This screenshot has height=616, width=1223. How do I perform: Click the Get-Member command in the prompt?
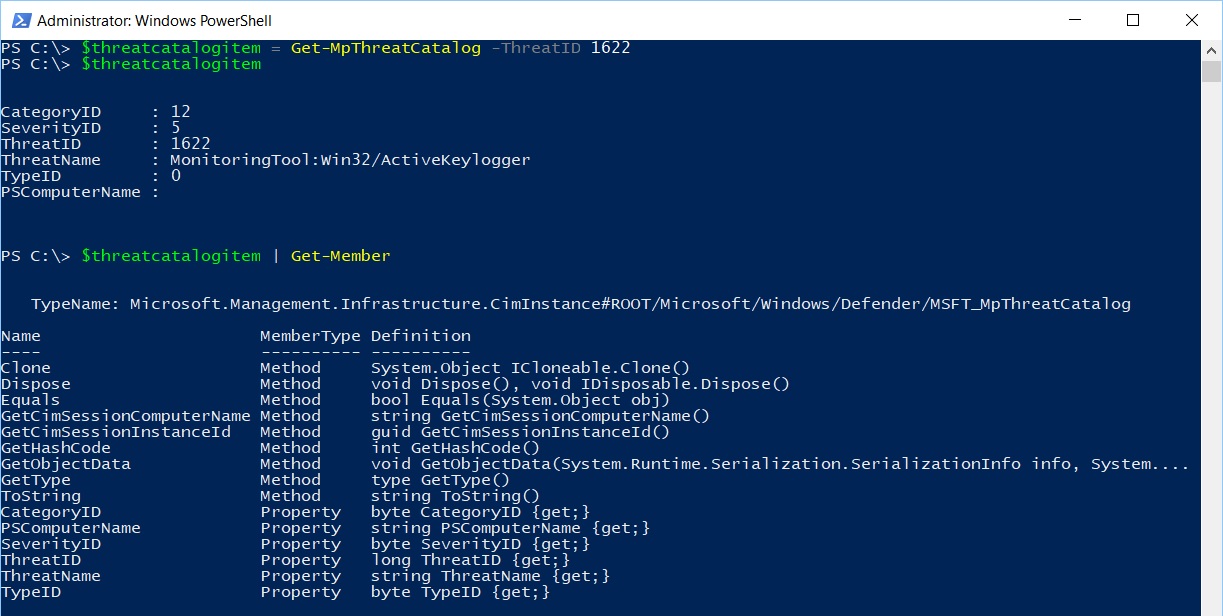341,256
